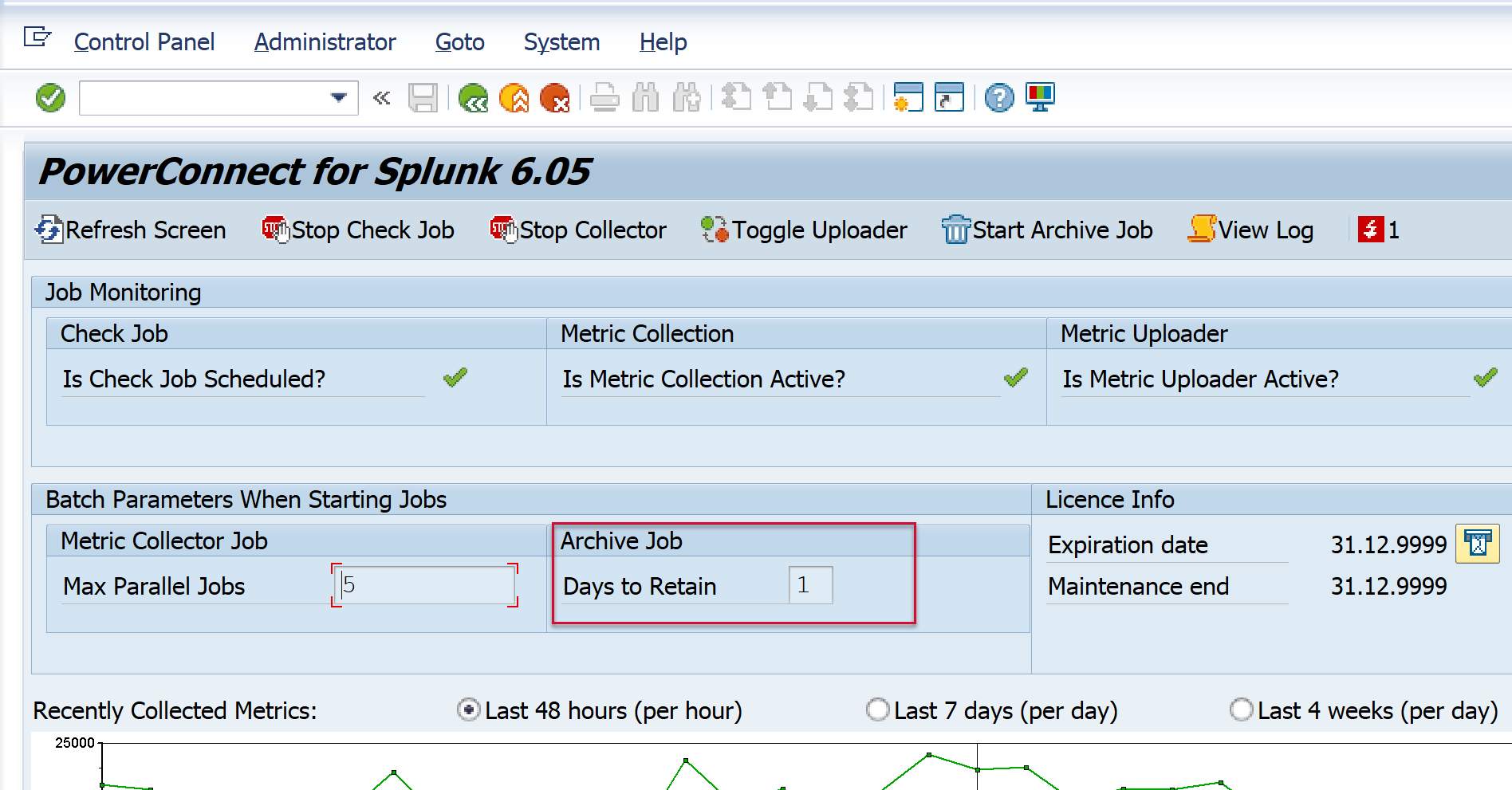Select Last 4 weeks (per day) radio
This screenshot has width=1512, height=790.
click(x=1241, y=709)
